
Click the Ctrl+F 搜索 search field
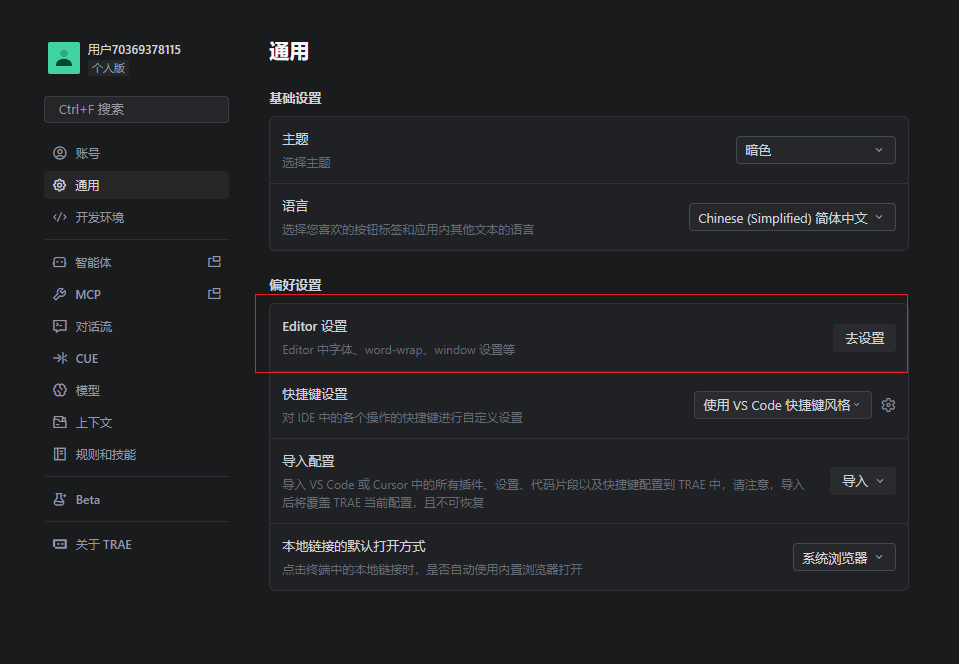pyautogui.click(x=136, y=109)
